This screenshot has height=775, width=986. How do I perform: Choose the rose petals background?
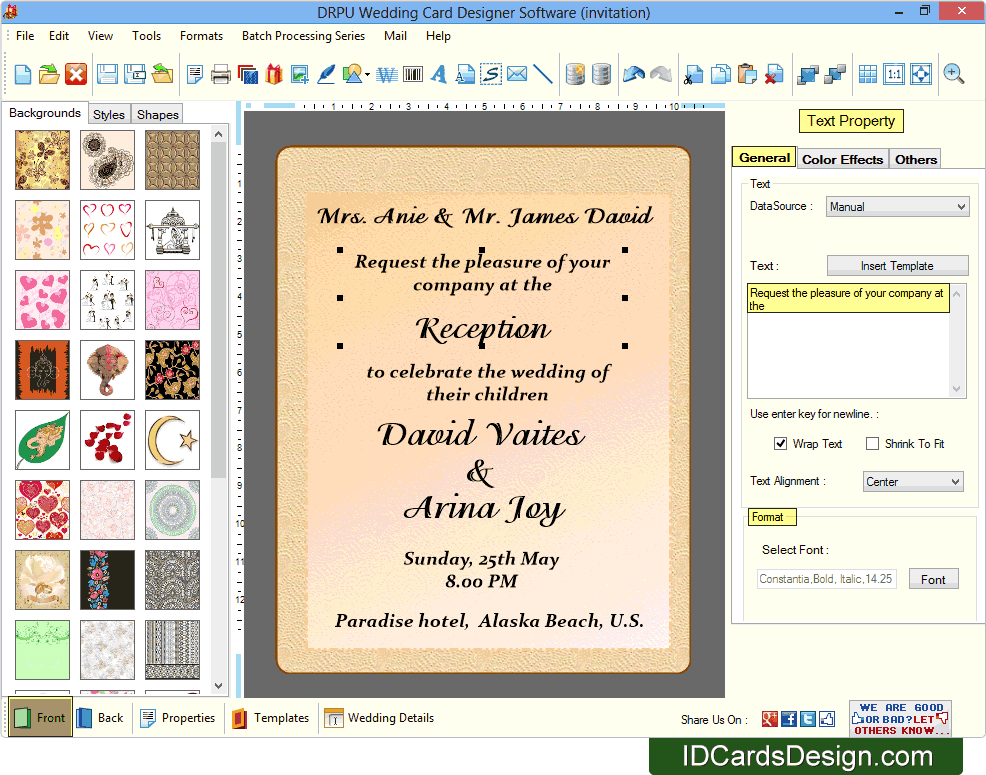pyautogui.click(x=108, y=440)
